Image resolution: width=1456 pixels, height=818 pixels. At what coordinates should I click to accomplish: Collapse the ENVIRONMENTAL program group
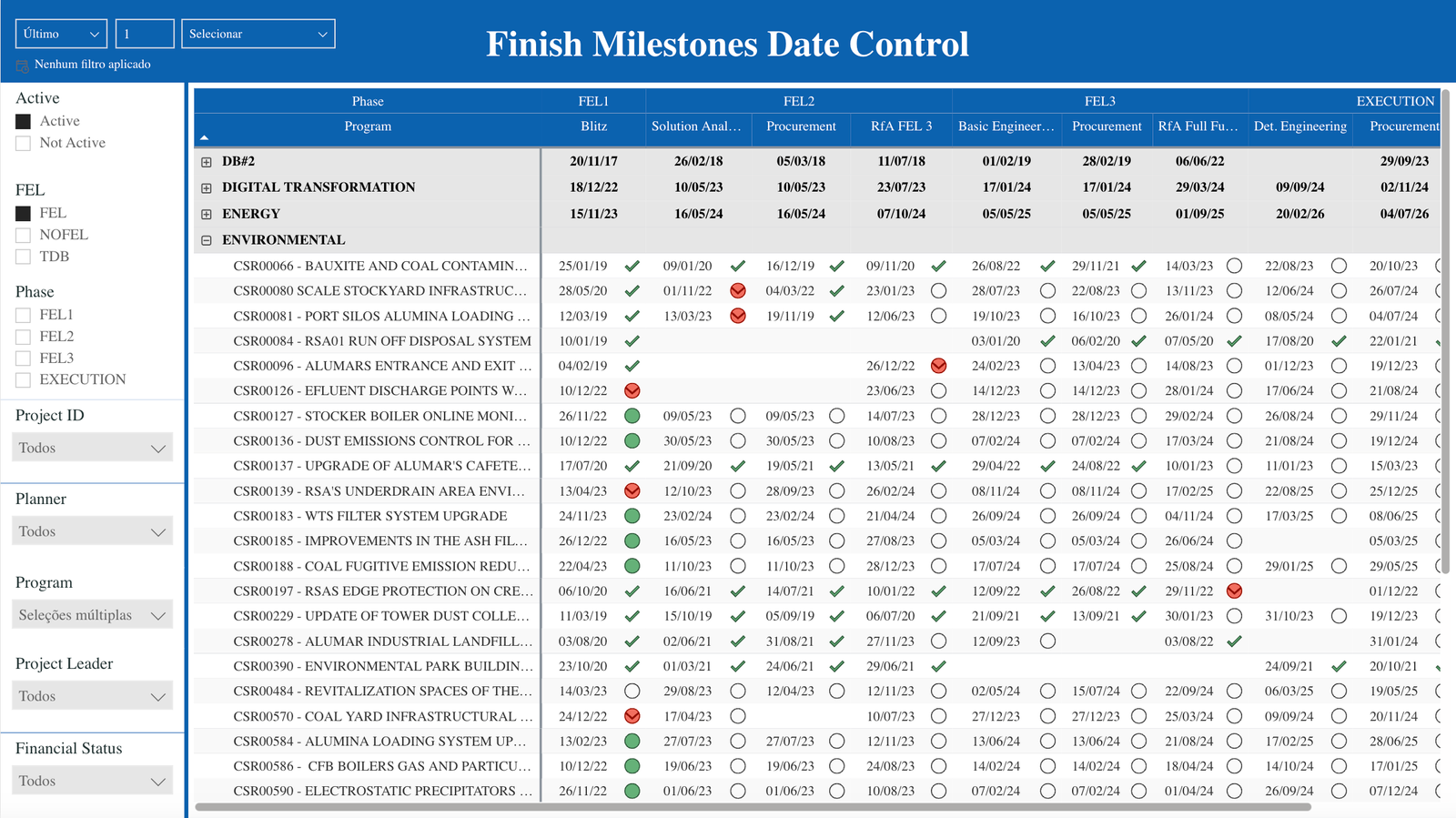click(207, 241)
